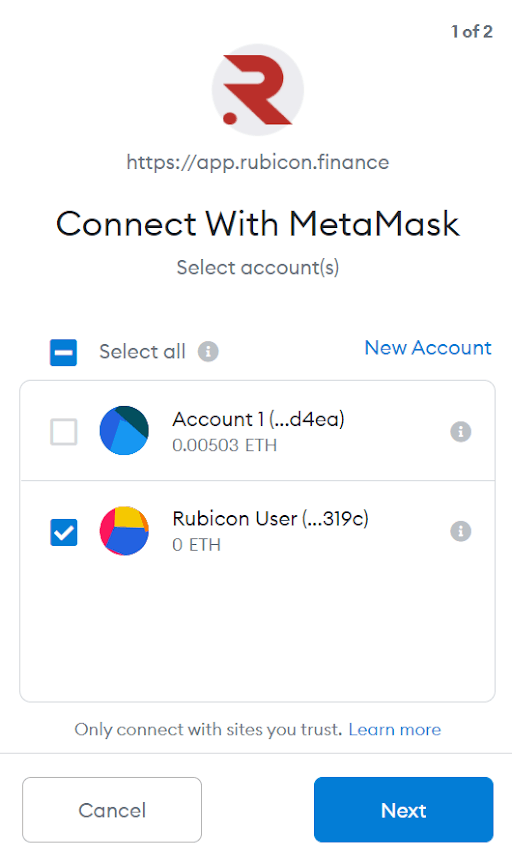Uncheck the Rubicon User checkbox
This screenshot has width=512, height=860.
pos(64,532)
